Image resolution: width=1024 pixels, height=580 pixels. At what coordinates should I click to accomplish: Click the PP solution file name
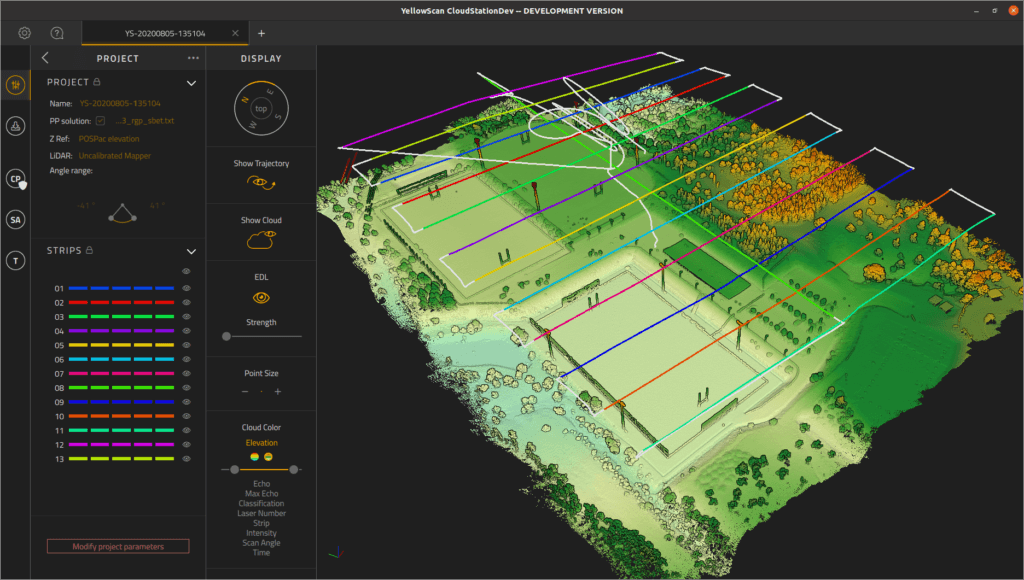[144, 121]
